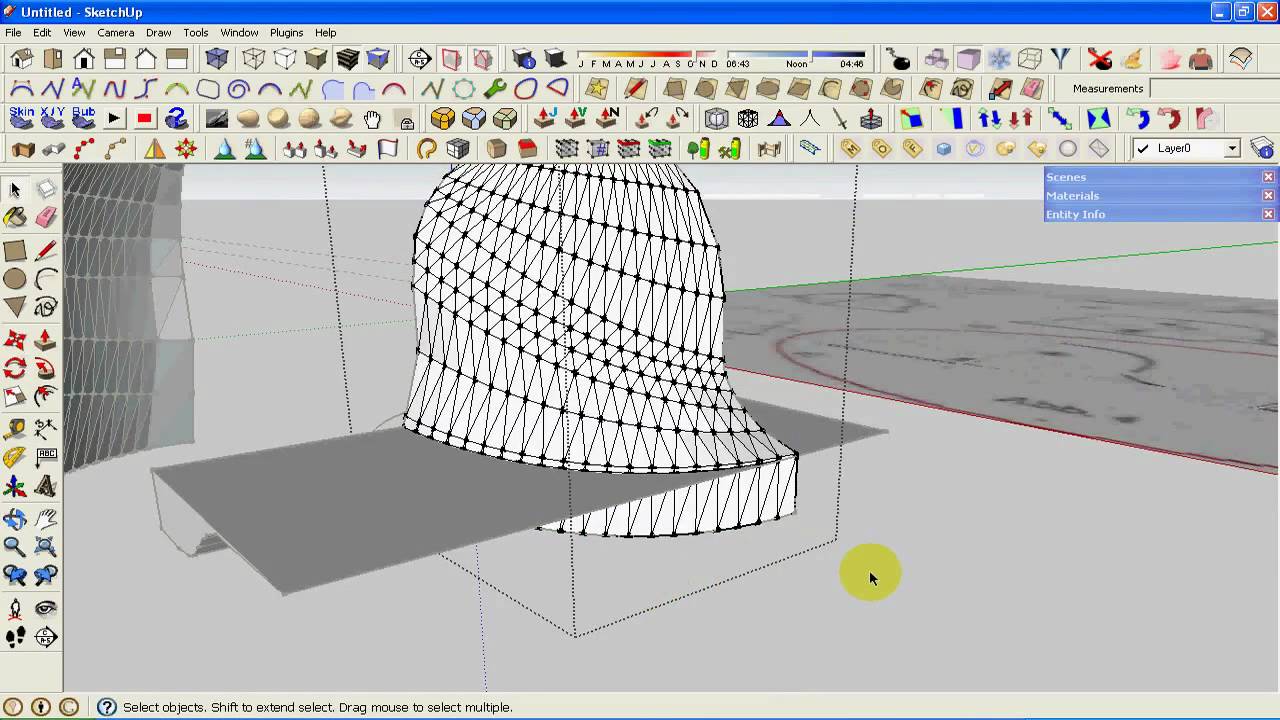This screenshot has width=1280, height=720.
Task: Select the Polygon tool
Action: point(15,307)
